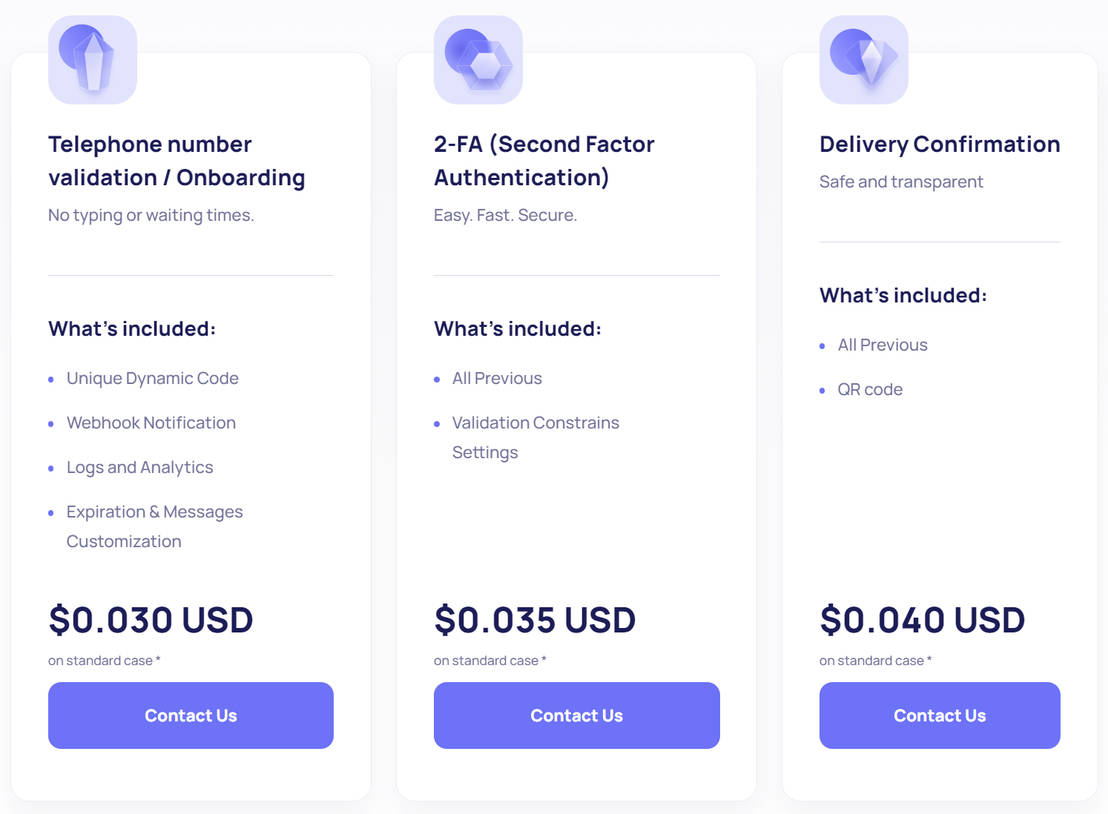The height and width of the screenshot is (814, 1108).
Task: Select the $0.030 USD price label
Action: click(x=150, y=620)
